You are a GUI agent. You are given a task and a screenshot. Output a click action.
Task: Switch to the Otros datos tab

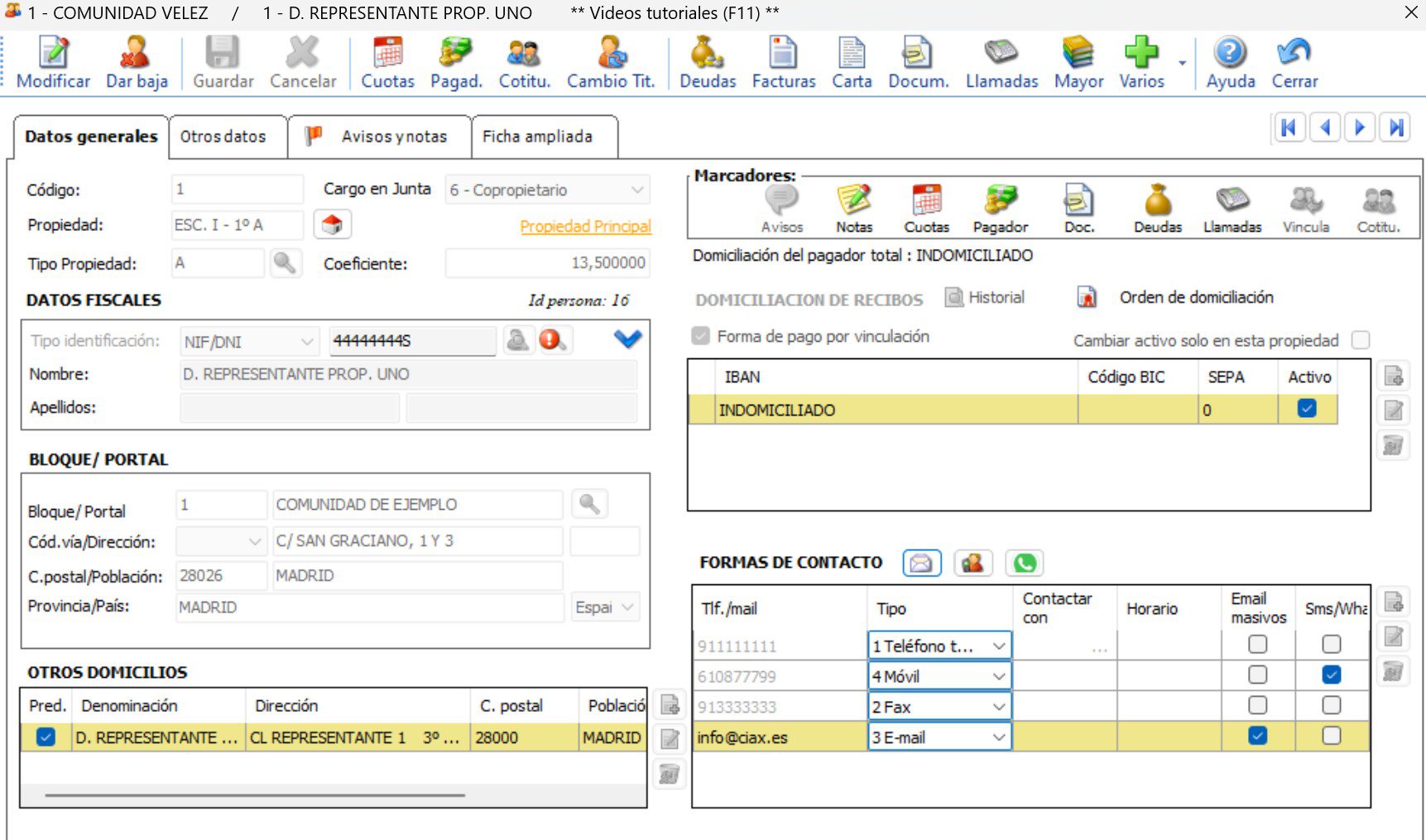coord(223,137)
